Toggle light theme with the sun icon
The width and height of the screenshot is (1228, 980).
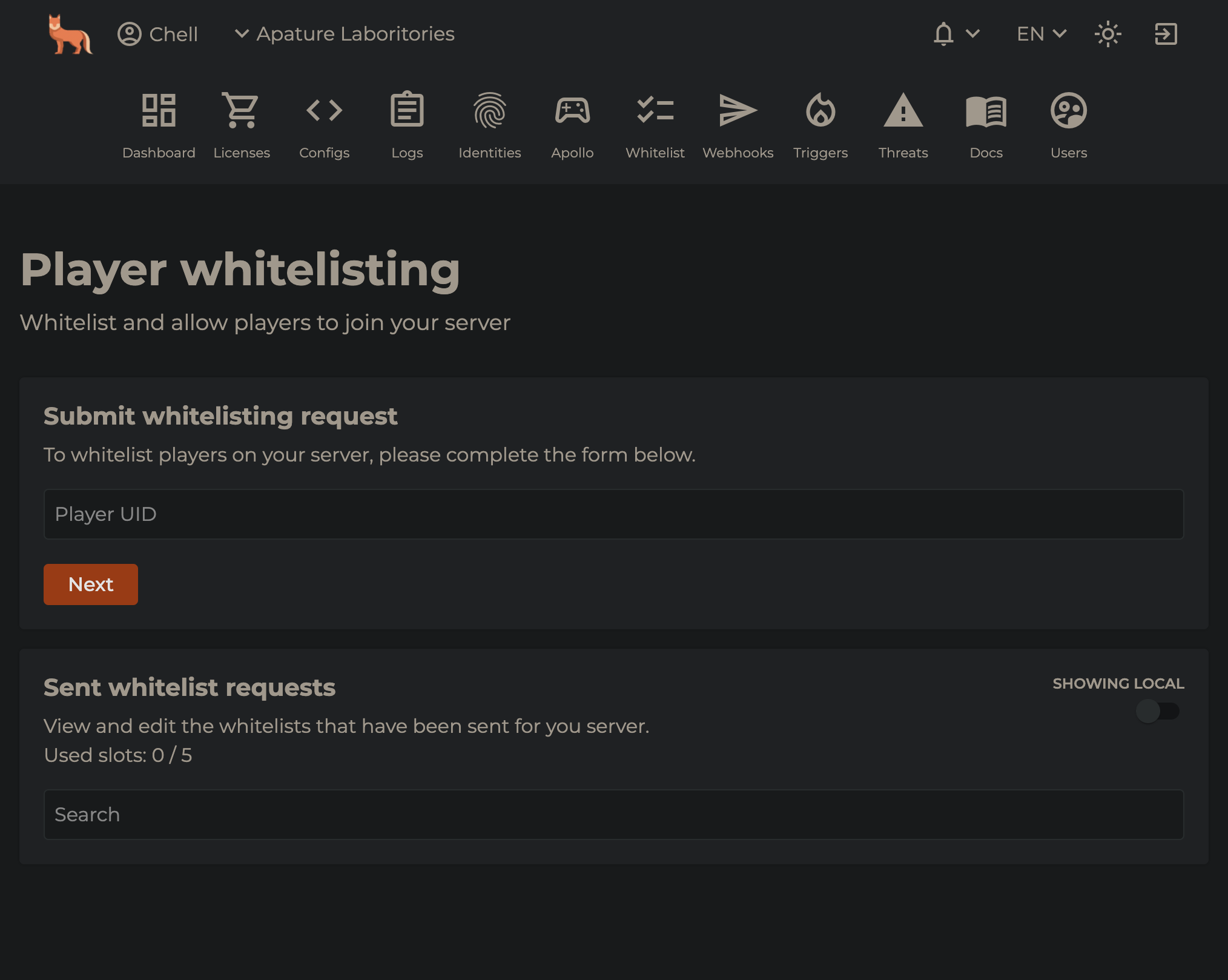tap(1108, 34)
